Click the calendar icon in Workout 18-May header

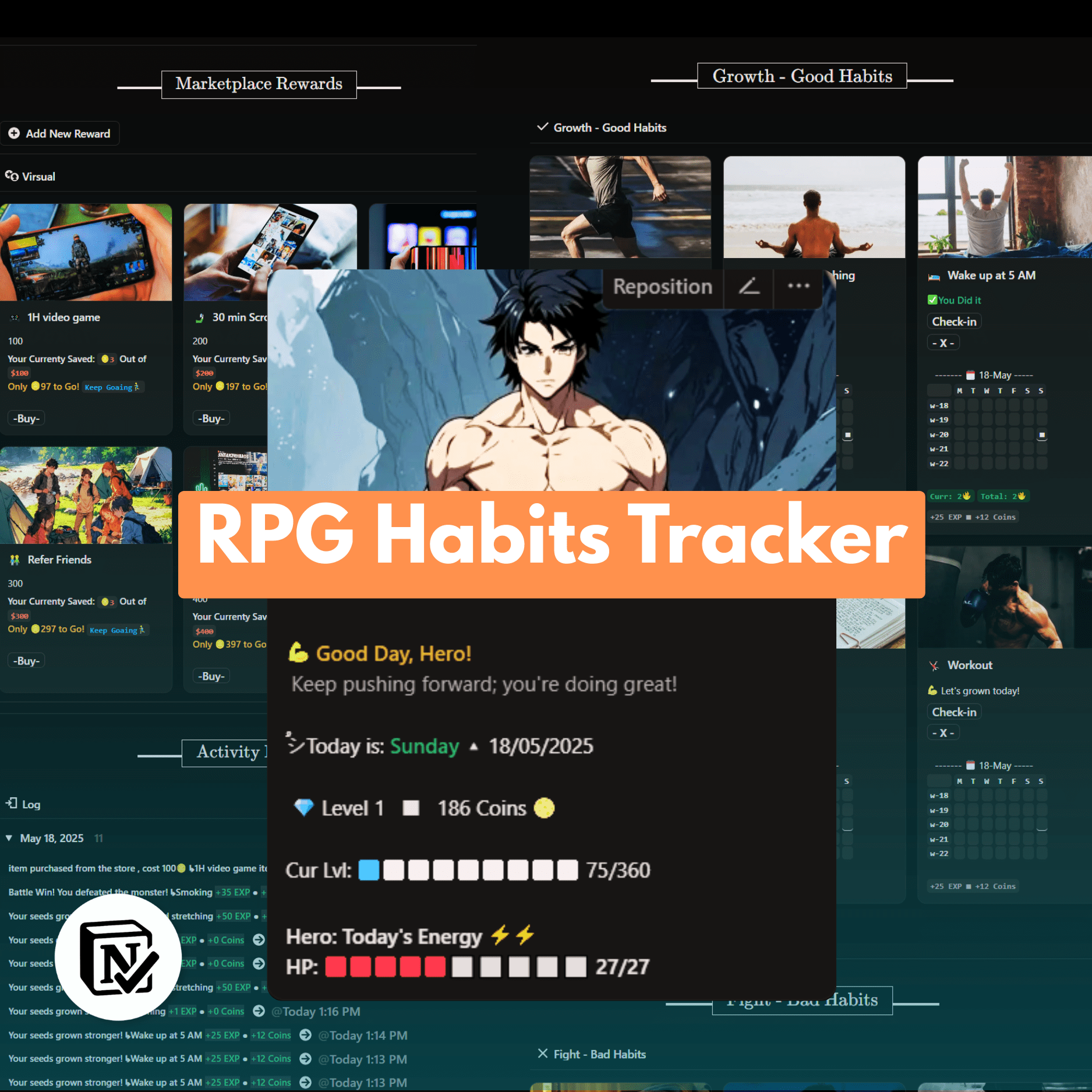click(970, 765)
